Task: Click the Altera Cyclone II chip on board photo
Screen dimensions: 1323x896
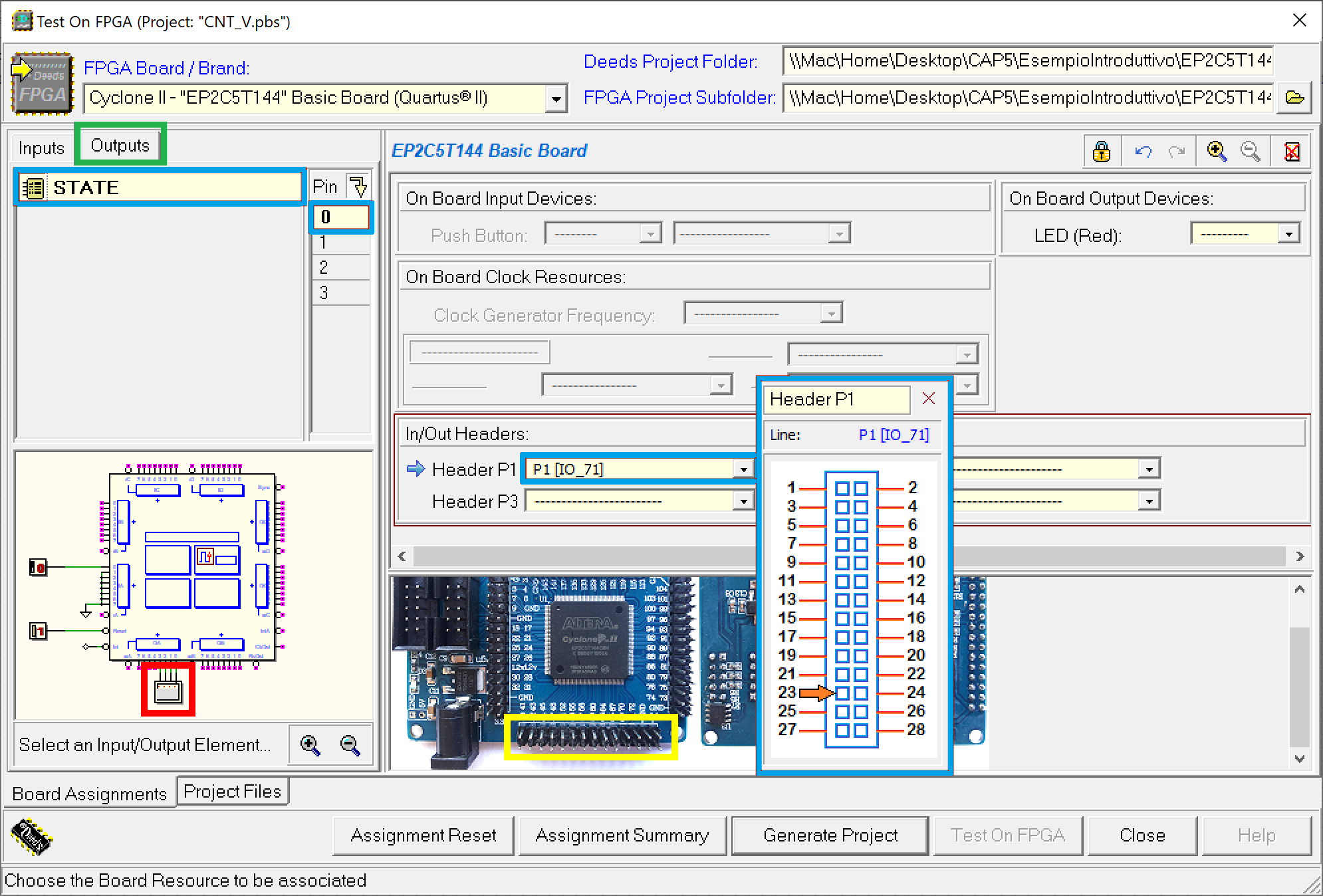Action: pyautogui.click(x=590, y=639)
